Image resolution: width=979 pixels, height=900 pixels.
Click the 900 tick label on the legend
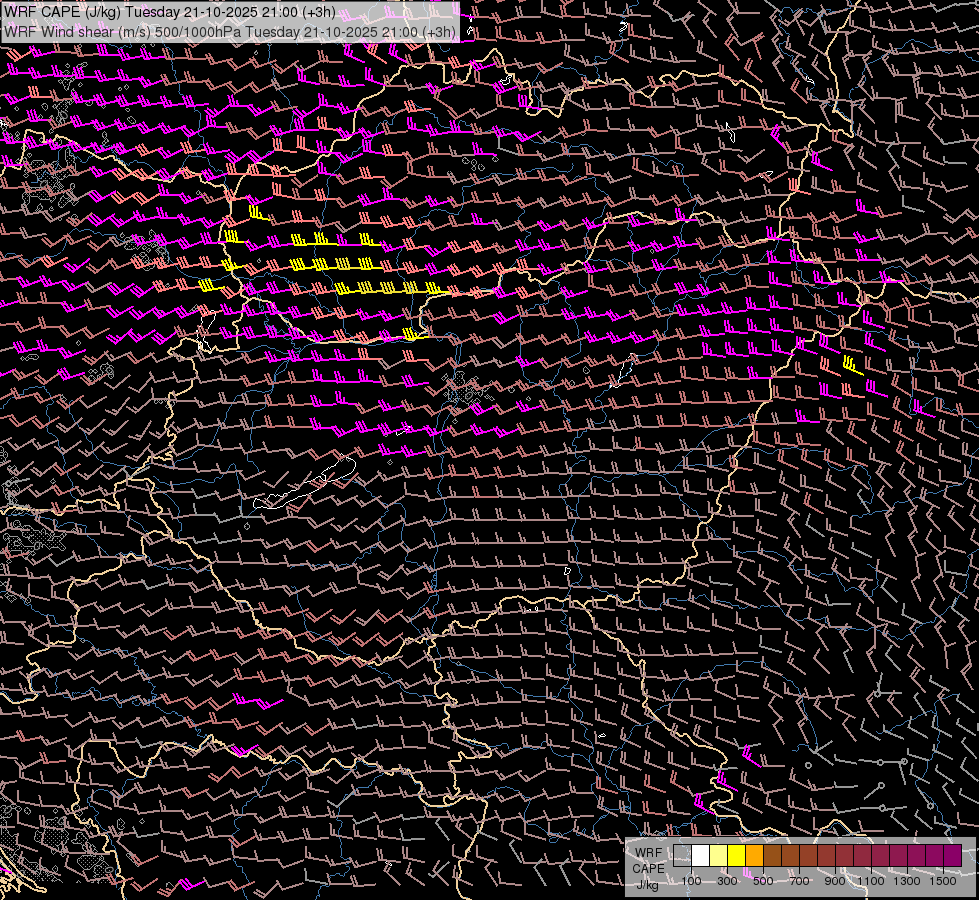tap(835, 881)
